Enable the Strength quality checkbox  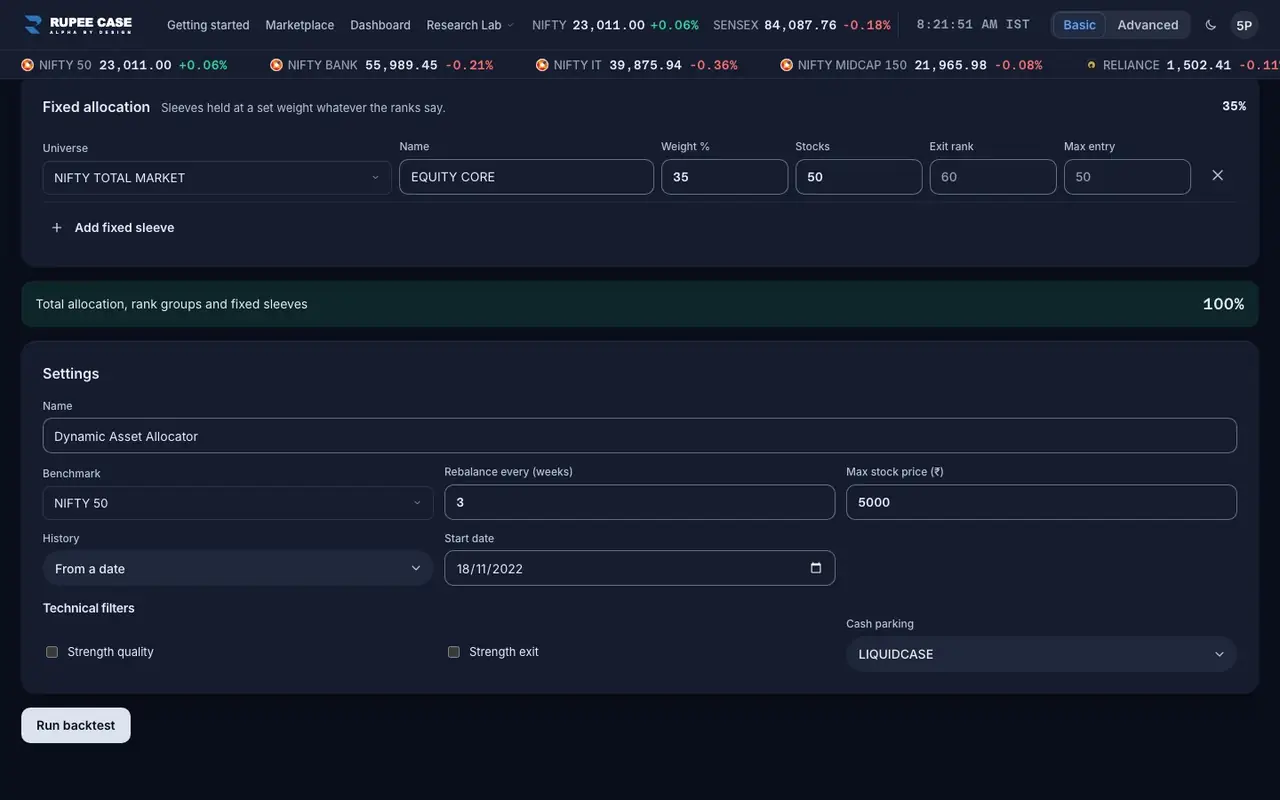(x=52, y=652)
